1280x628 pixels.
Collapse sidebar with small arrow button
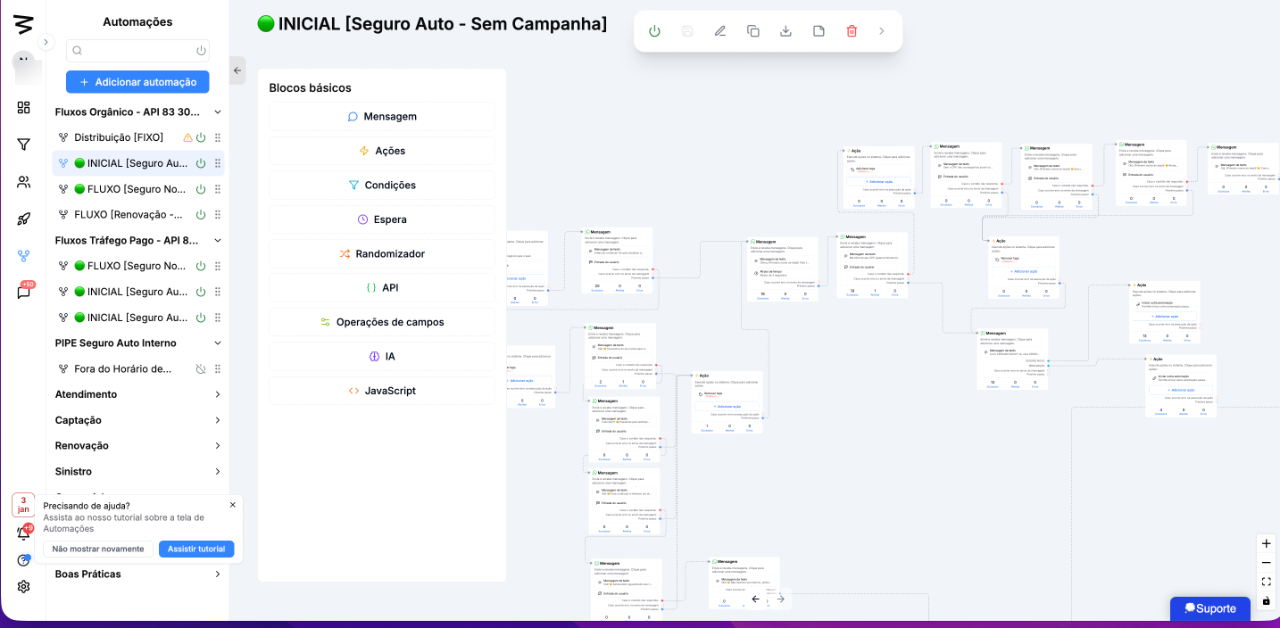click(46, 42)
